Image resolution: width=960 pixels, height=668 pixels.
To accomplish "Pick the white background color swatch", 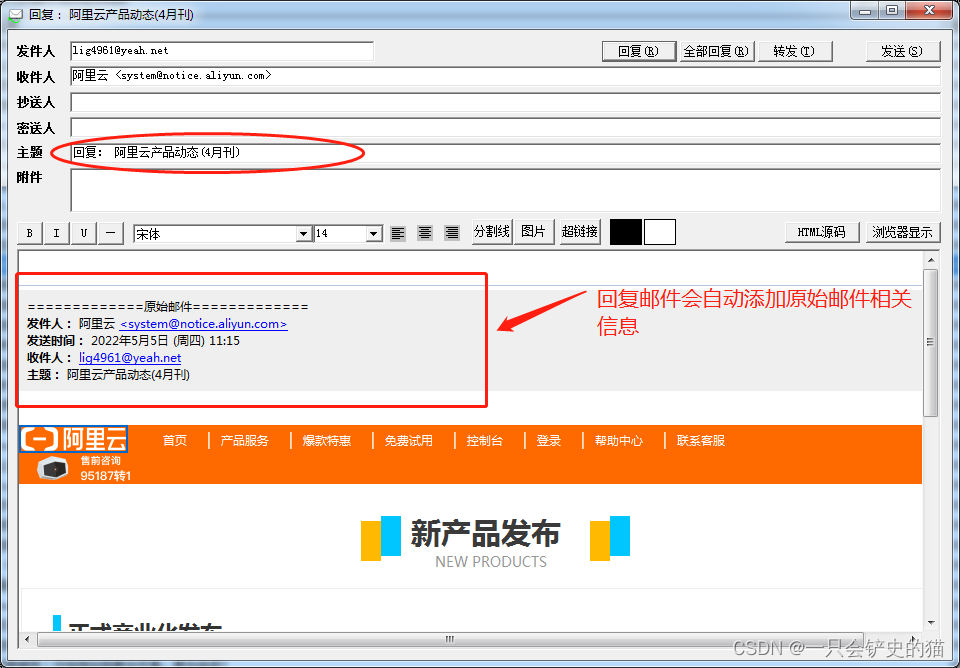I will click(x=660, y=232).
